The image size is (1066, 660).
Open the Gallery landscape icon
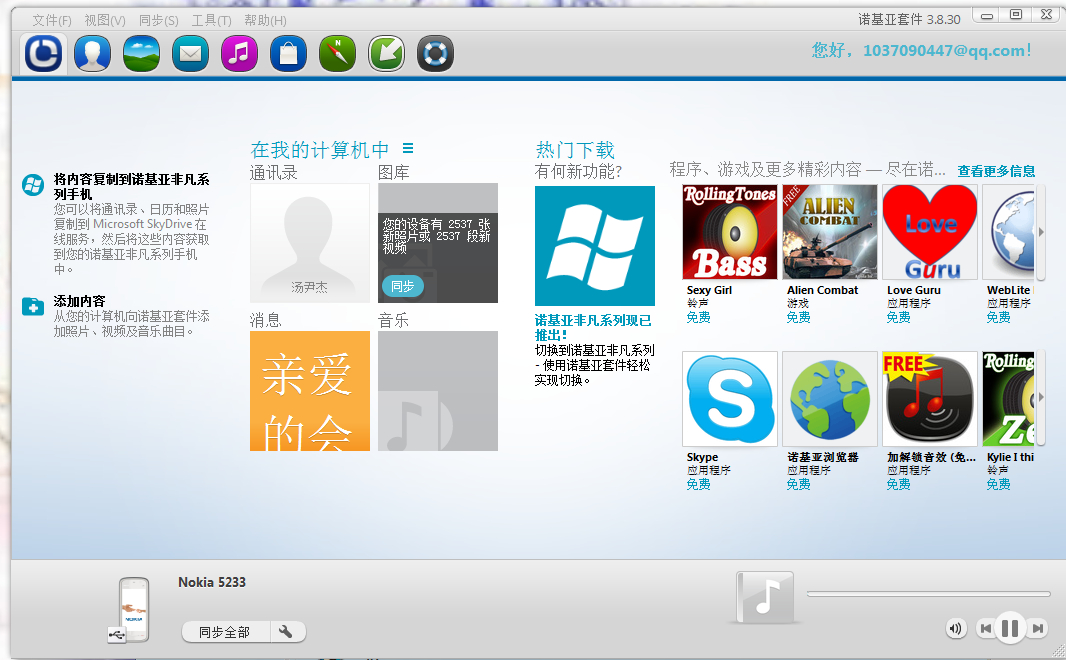(141, 53)
